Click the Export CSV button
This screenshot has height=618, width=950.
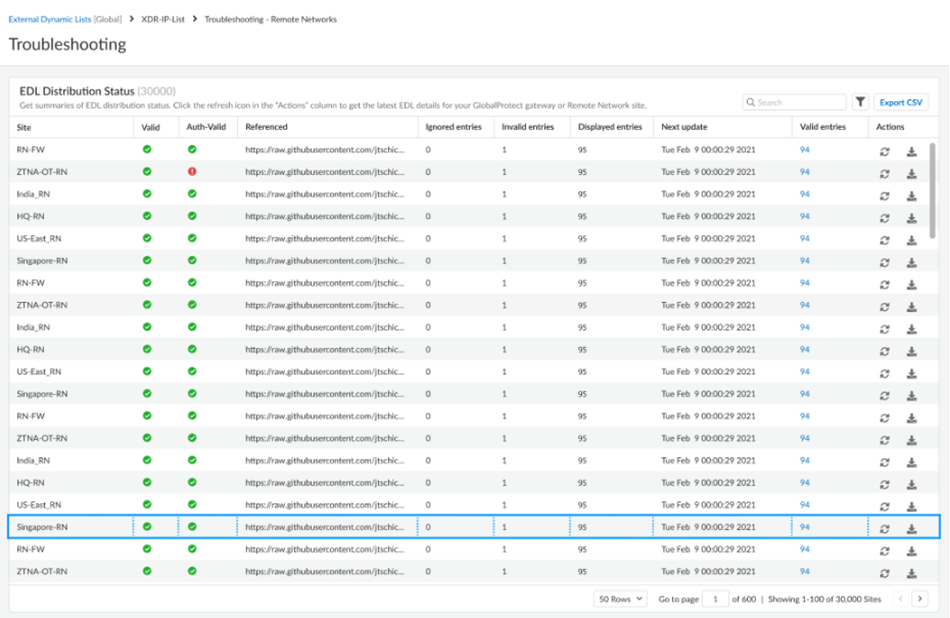click(x=901, y=102)
